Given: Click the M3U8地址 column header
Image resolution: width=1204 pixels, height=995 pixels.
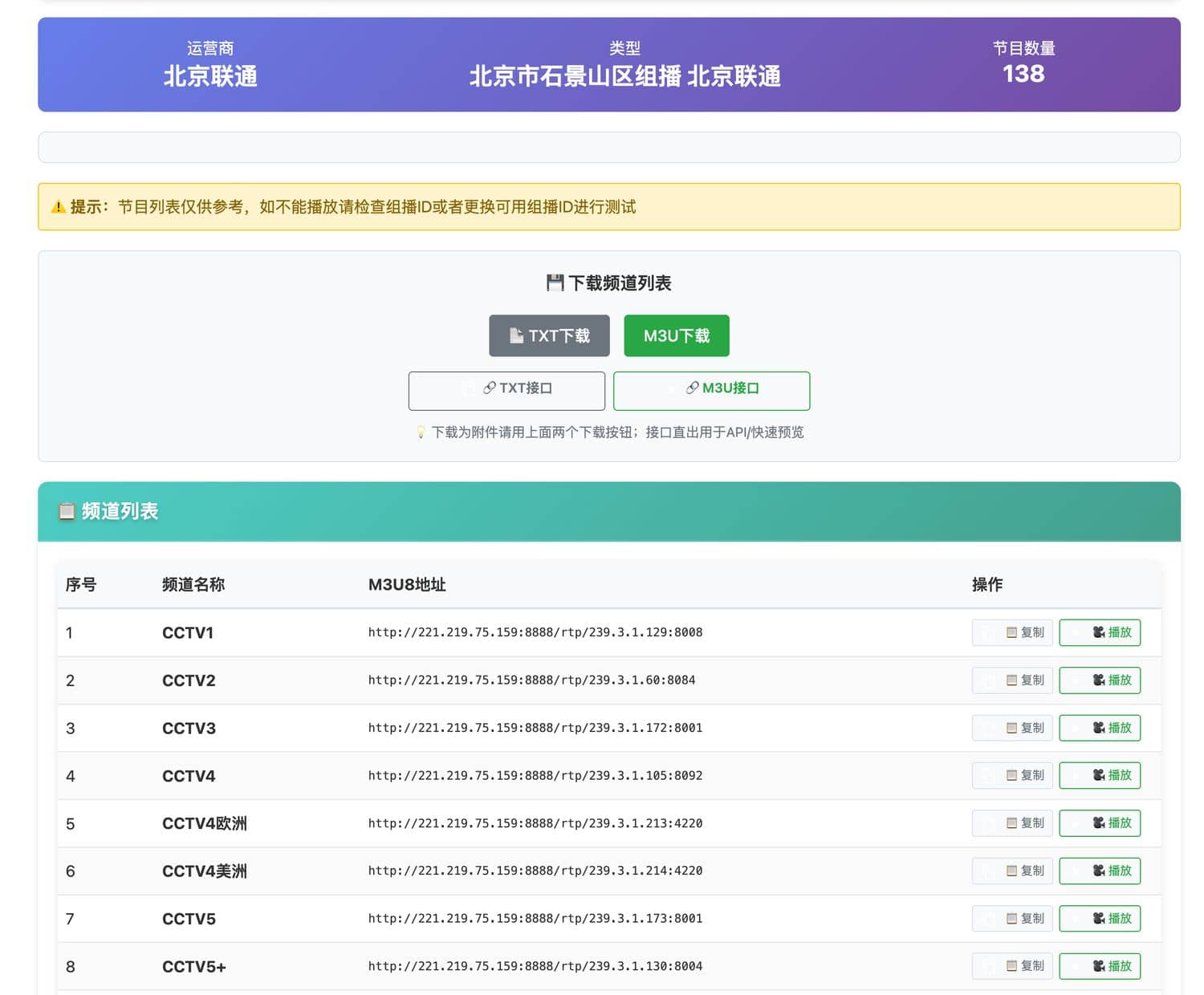Looking at the screenshot, I should (x=407, y=584).
